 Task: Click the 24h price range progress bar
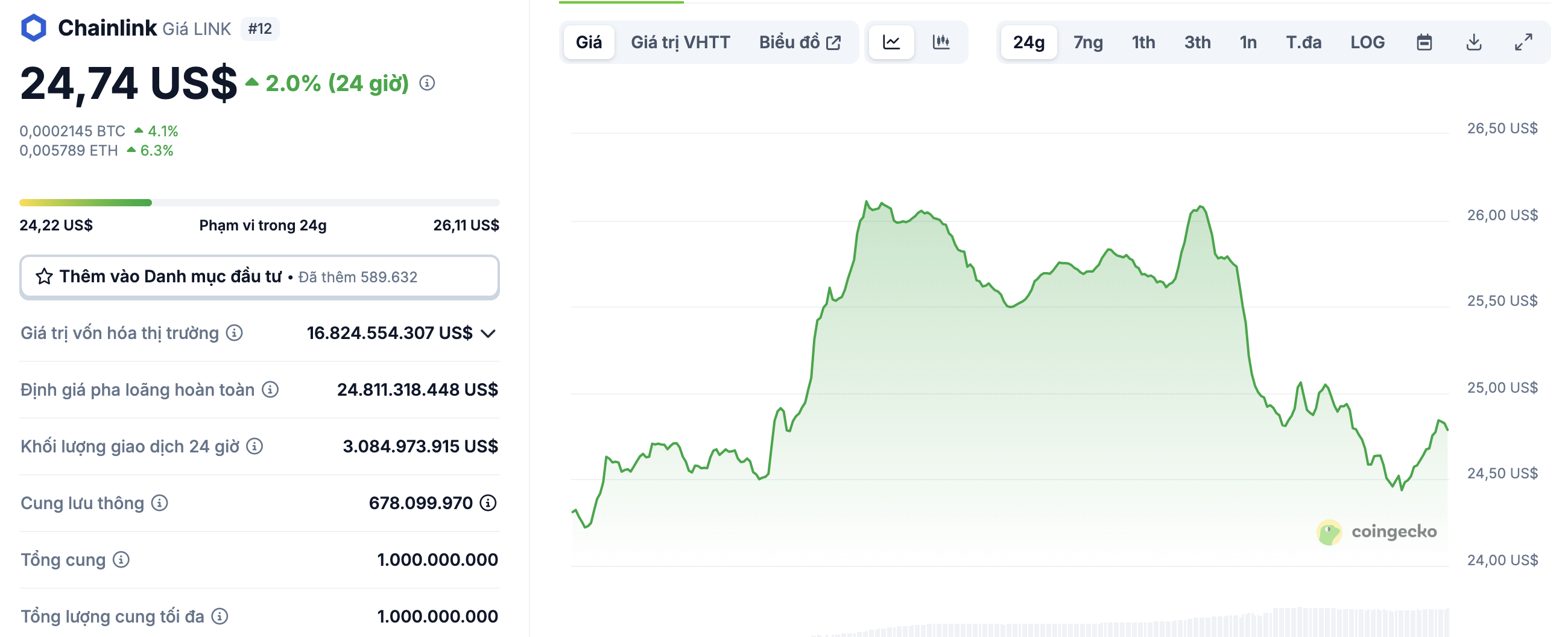259,203
